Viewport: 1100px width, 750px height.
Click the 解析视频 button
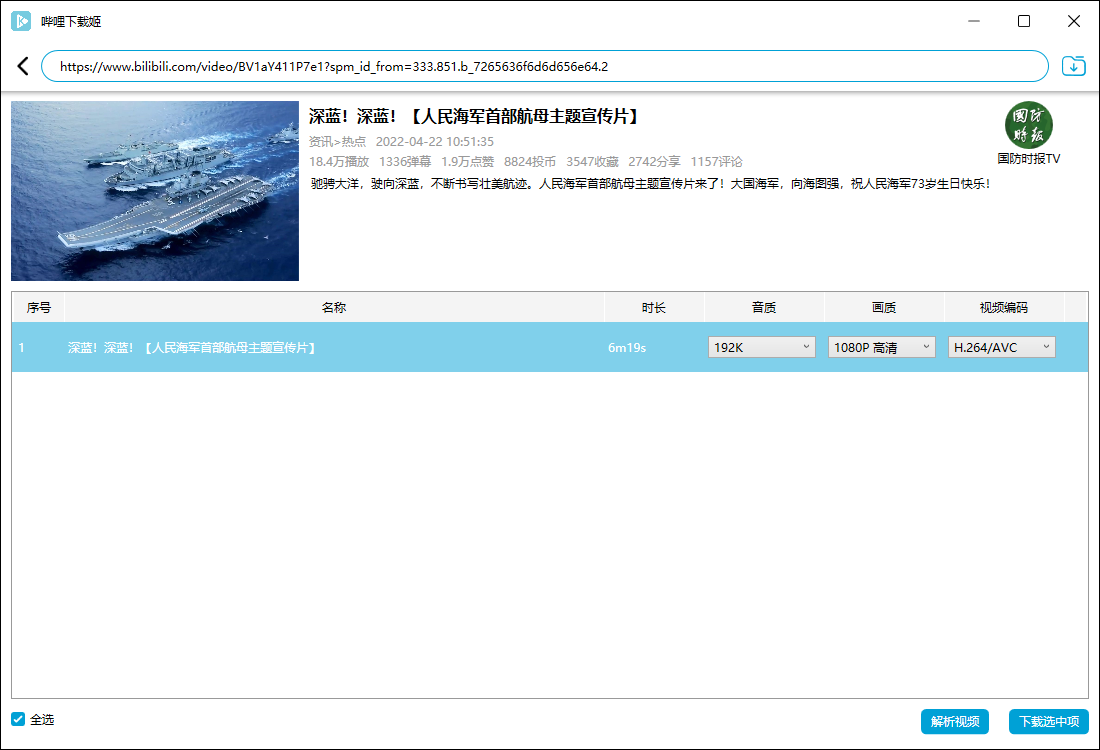[954, 721]
